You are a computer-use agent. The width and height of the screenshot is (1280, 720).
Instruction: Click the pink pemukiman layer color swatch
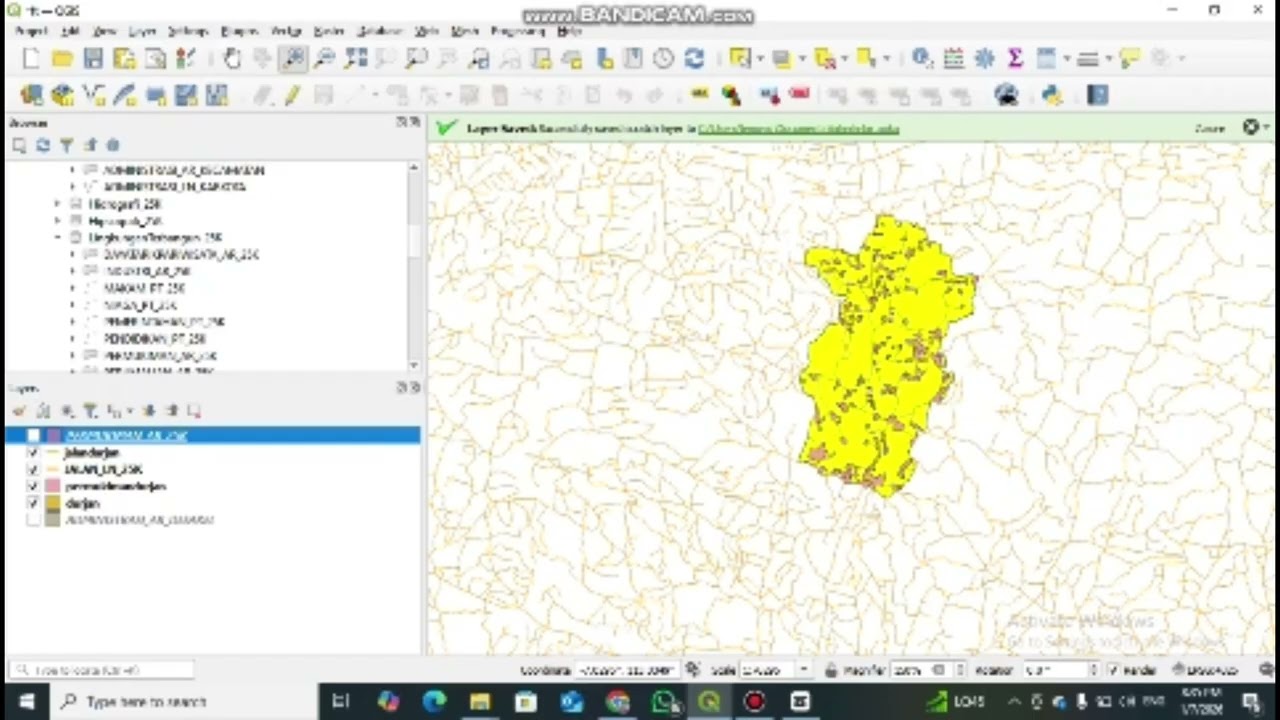[x=52, y=486]
